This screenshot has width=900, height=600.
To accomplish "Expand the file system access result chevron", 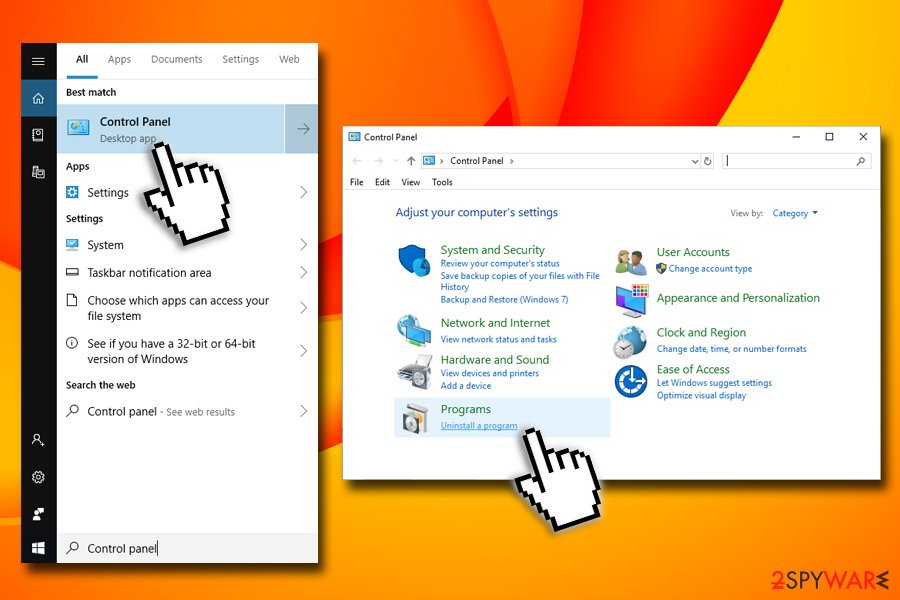I will [x=304, y=308].
